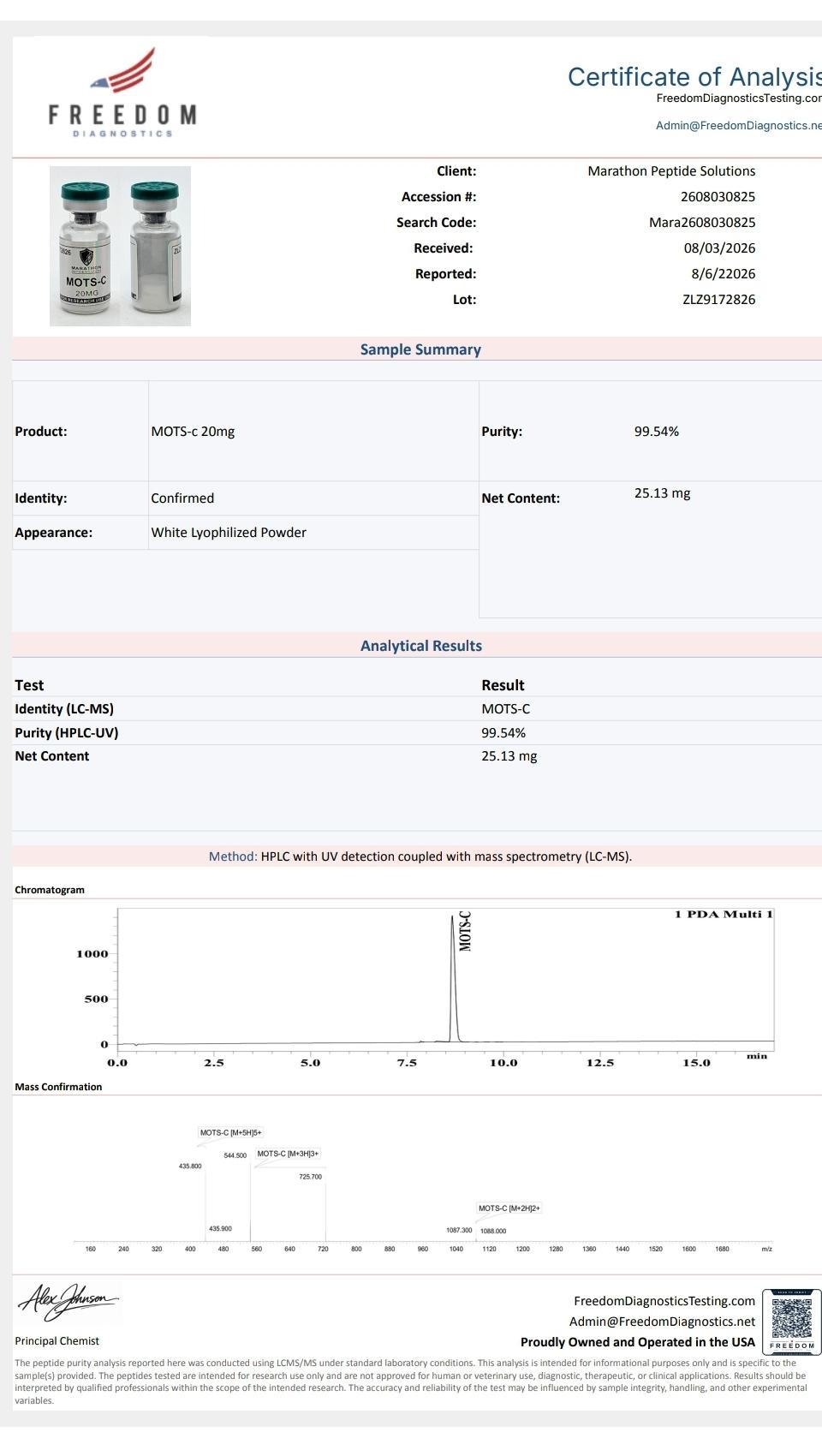Image resolution: width=822 pixels, height=1456 pixels.
Task: Select the lot number "ZLZ9172826"
Action: pos(718,300)
